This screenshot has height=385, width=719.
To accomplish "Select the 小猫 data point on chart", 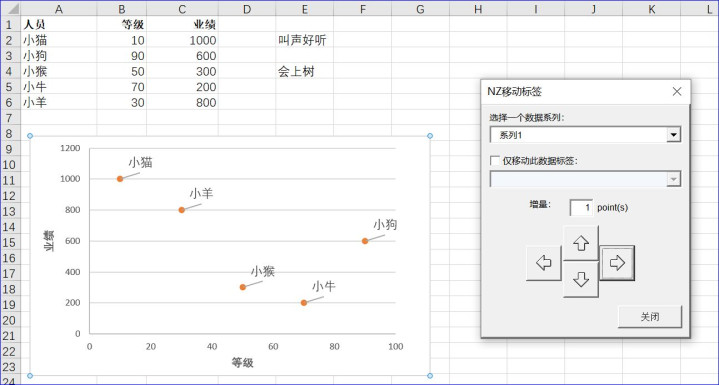I will [x=120, y=179].
